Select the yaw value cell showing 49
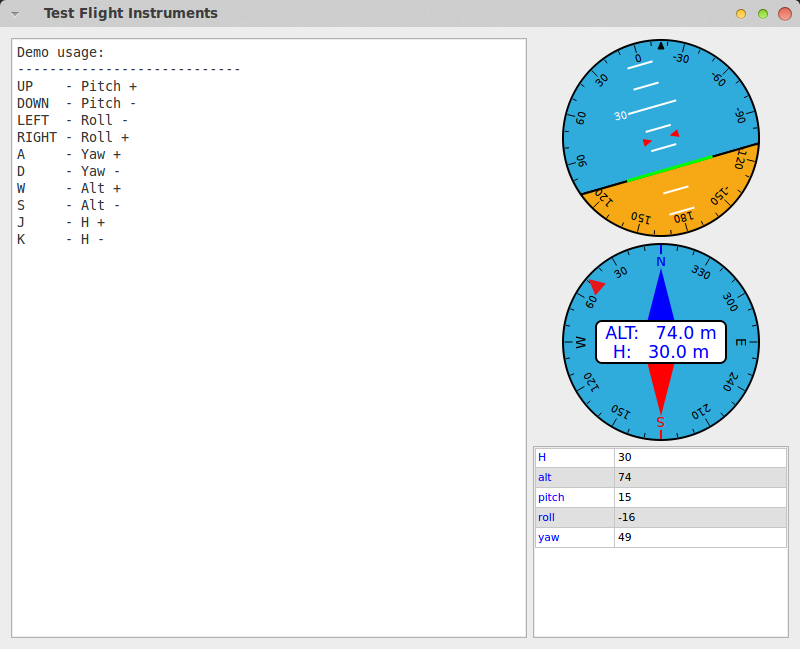Screen dimensions: 800x649 click(700, 537)
